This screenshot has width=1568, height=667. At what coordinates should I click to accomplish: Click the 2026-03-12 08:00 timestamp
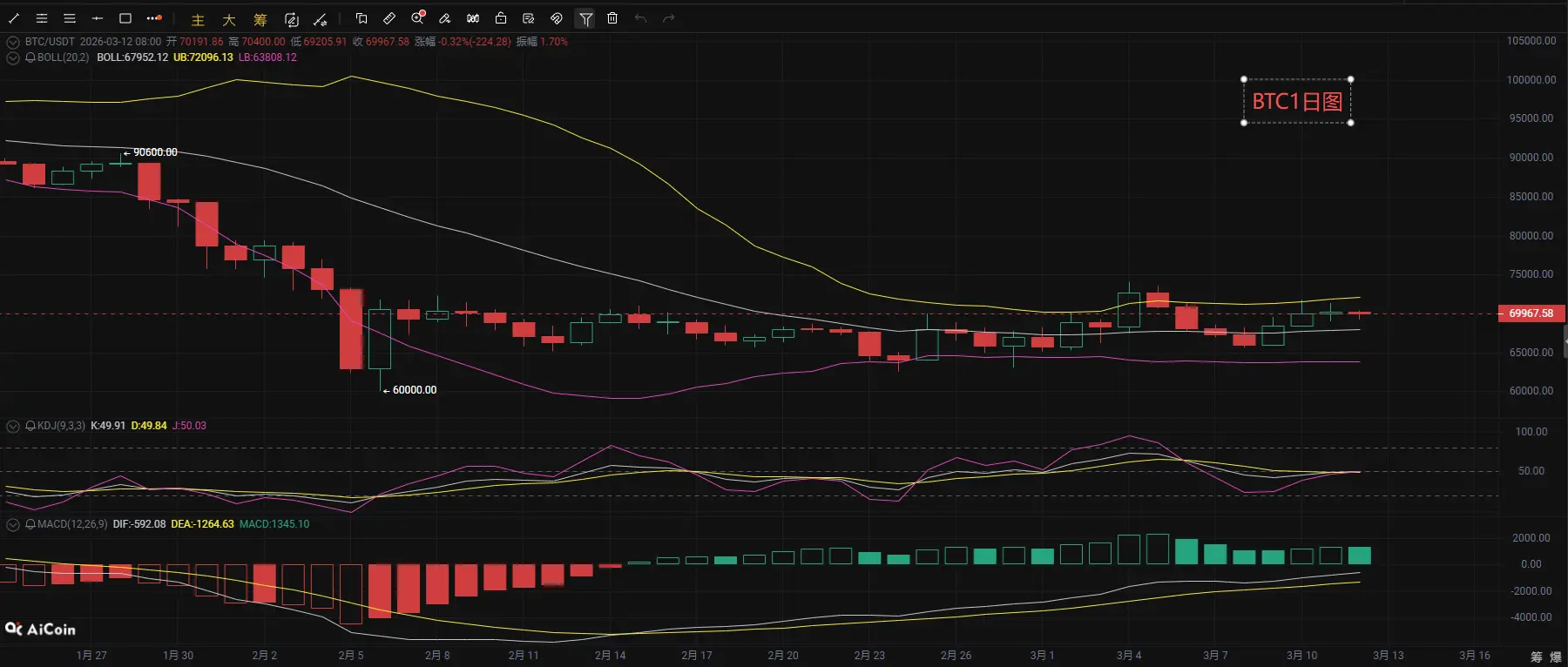click(120, 42)
